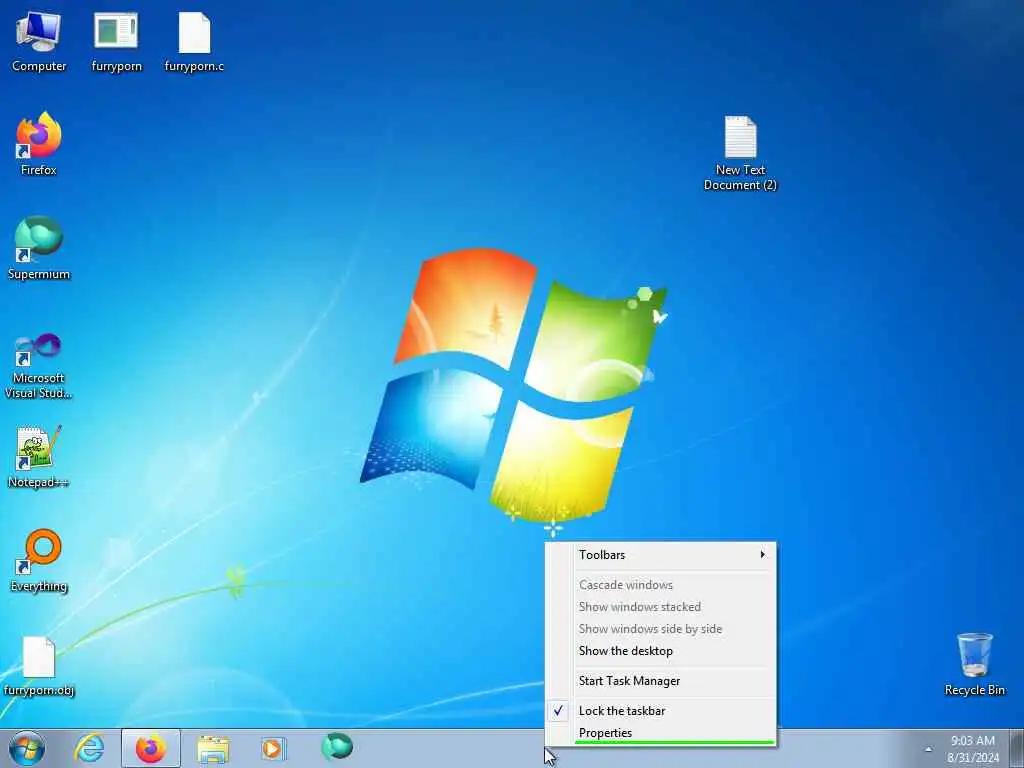Click greyed Show windows side by side
1024x768 pixels.
point(660,628)
